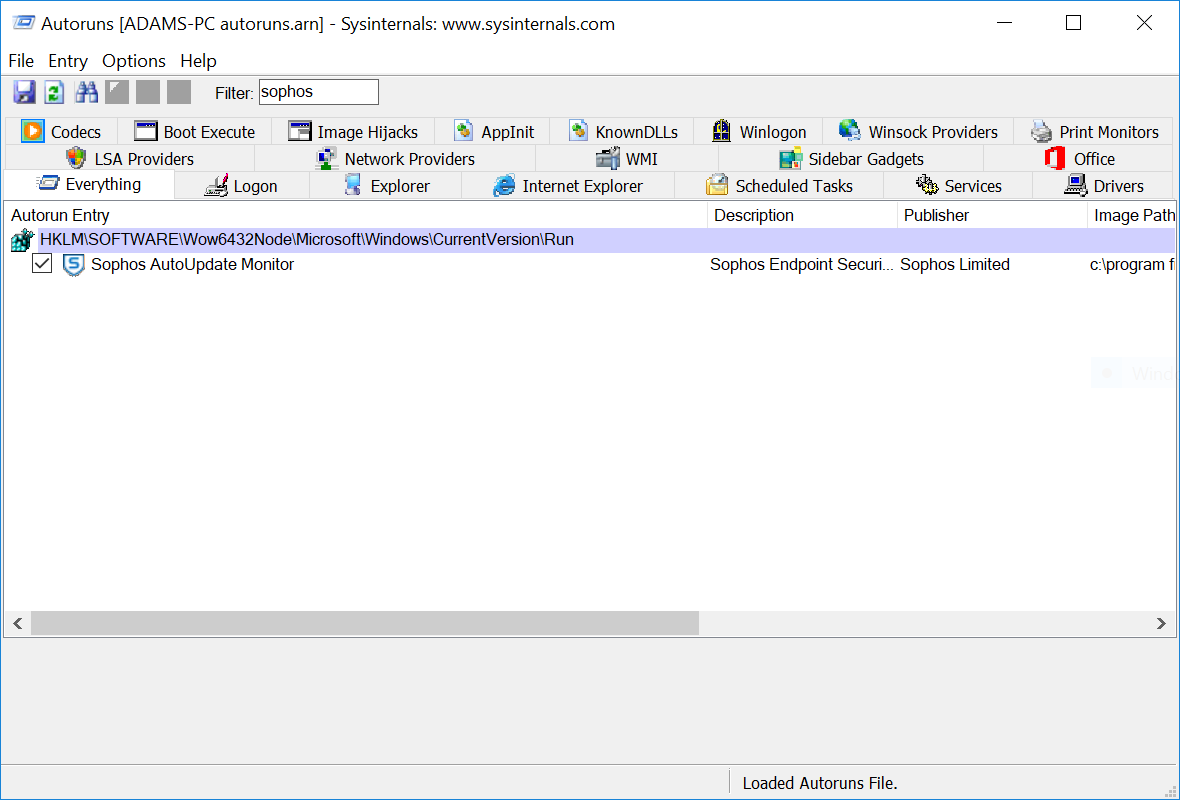Click the registry key icon beside HKLM Run
1180x800 pixels.
pyautogui.click(x=22, y=240)
